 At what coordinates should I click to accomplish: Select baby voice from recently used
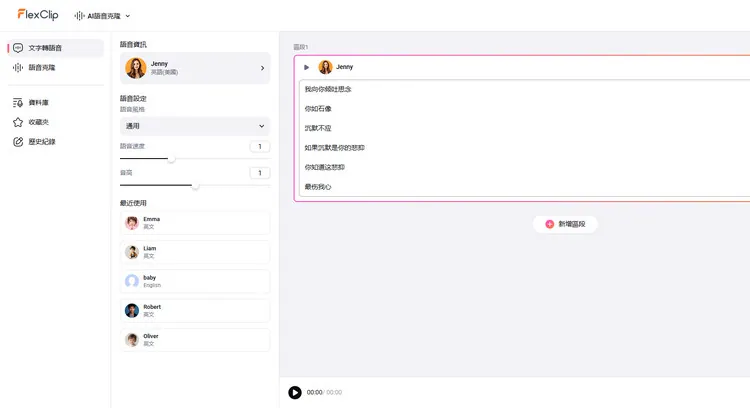pyautogui.click(x=195, y=281)
